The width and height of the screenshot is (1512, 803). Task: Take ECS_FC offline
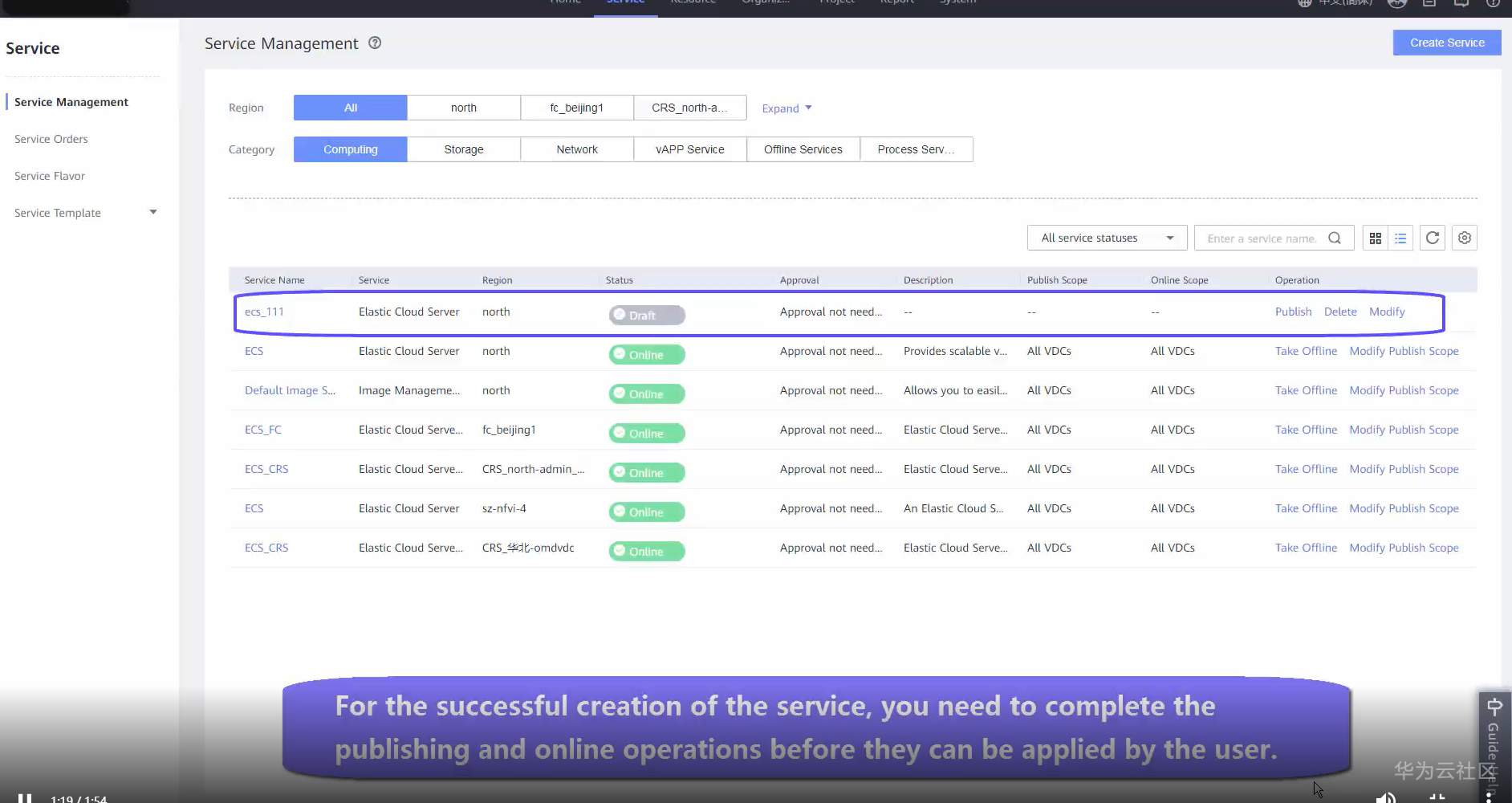pos(1306,430)
